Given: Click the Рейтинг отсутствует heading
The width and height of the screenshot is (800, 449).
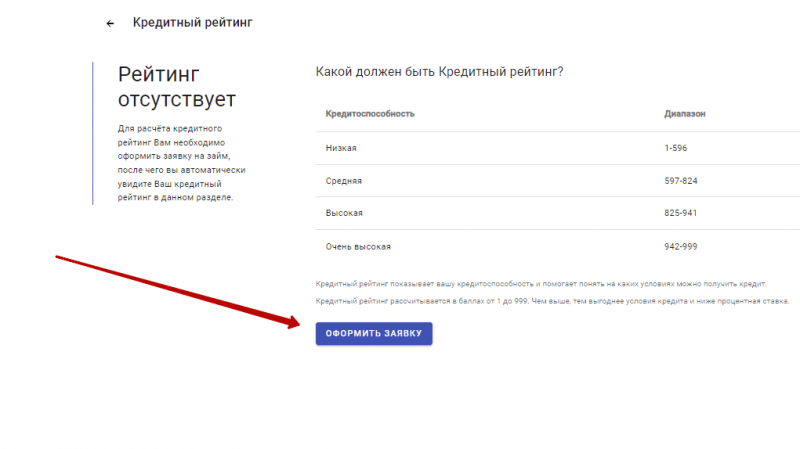Looking at the screenshot, I should click(177, 87).
